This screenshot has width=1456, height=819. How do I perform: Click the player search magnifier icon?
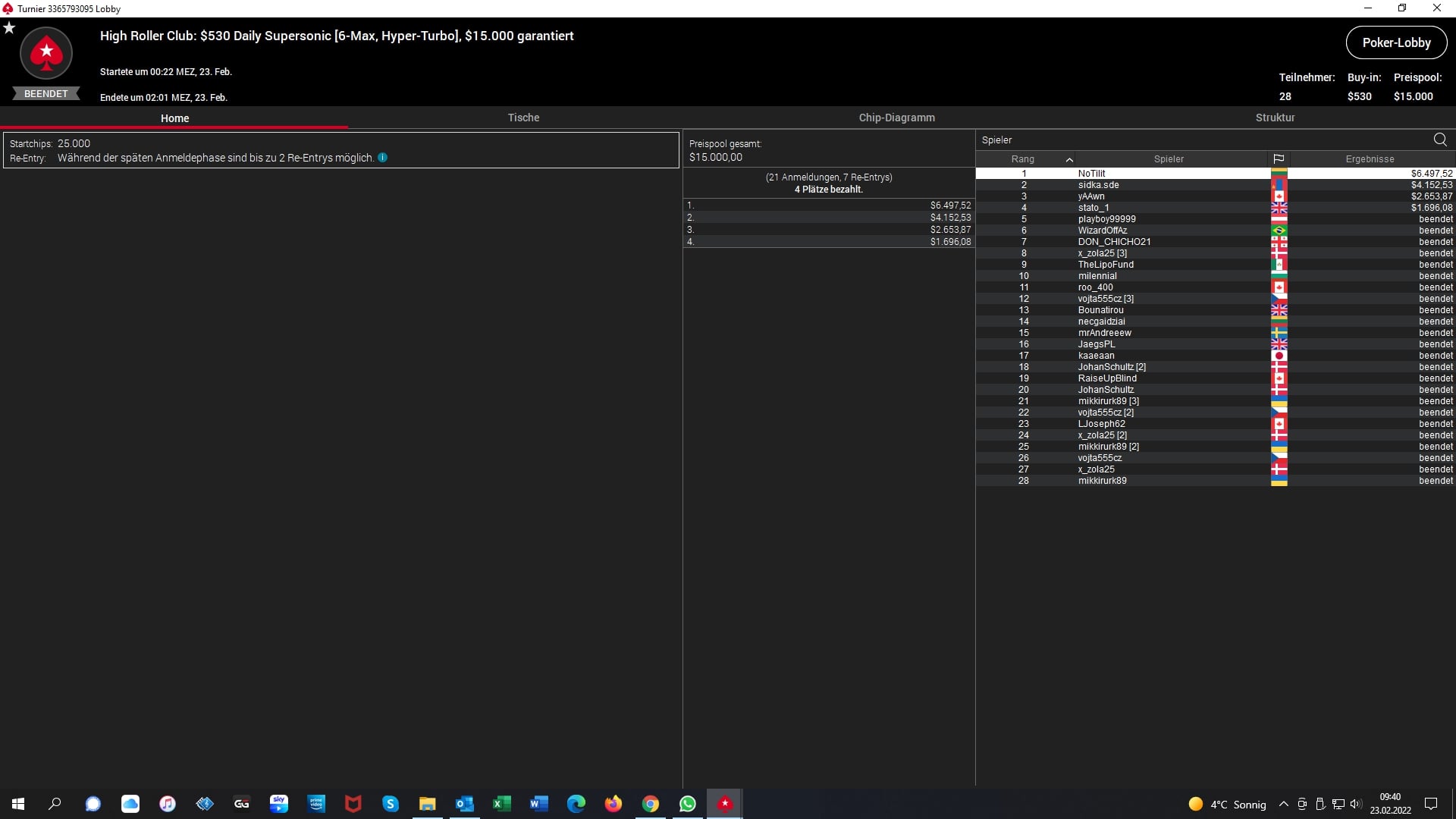pyautogui.click(x=1440, y=140)
